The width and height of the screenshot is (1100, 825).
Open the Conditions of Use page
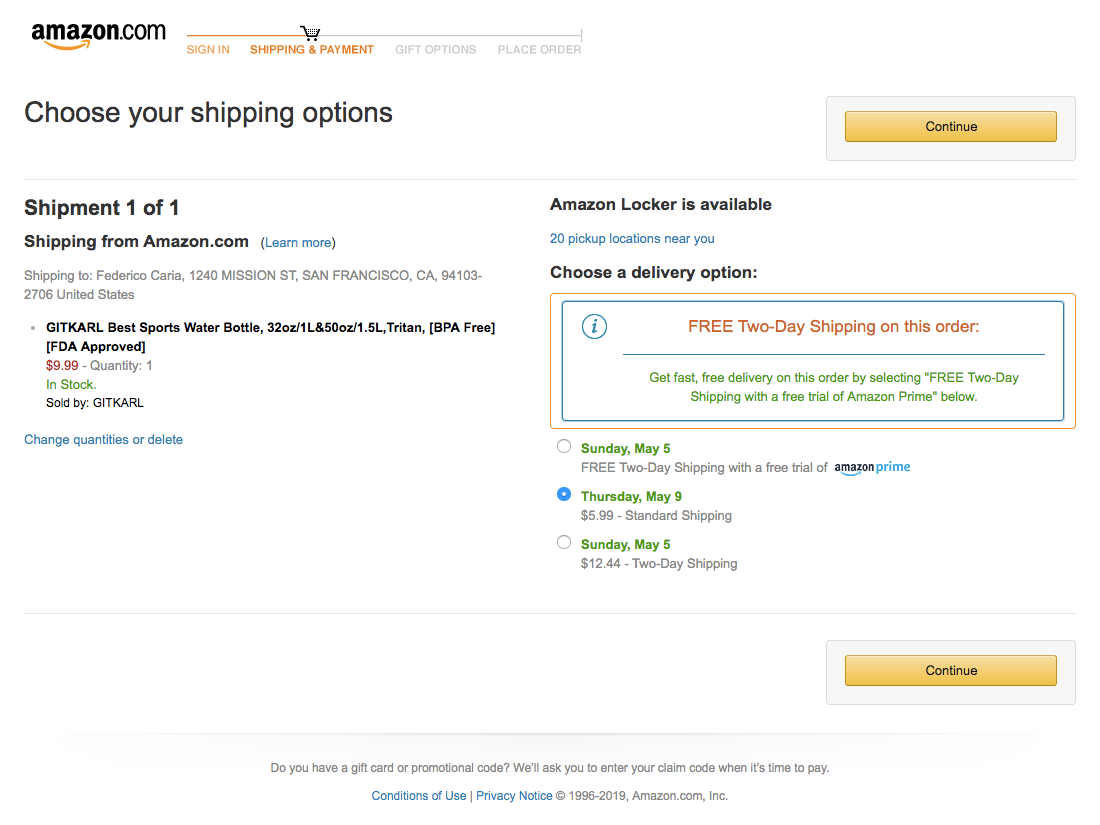point(419,795)
